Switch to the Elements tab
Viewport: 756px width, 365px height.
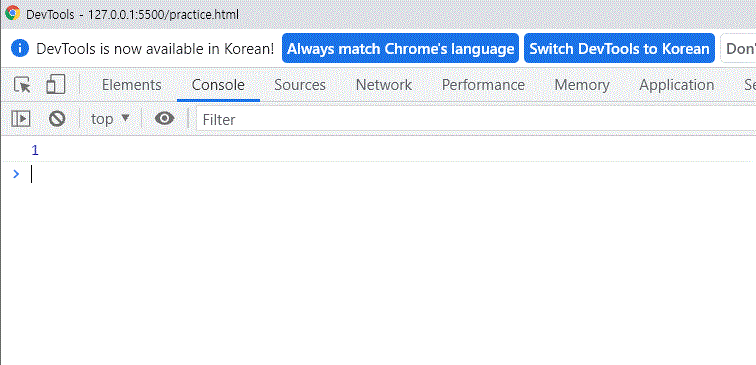tap(132, 85)
